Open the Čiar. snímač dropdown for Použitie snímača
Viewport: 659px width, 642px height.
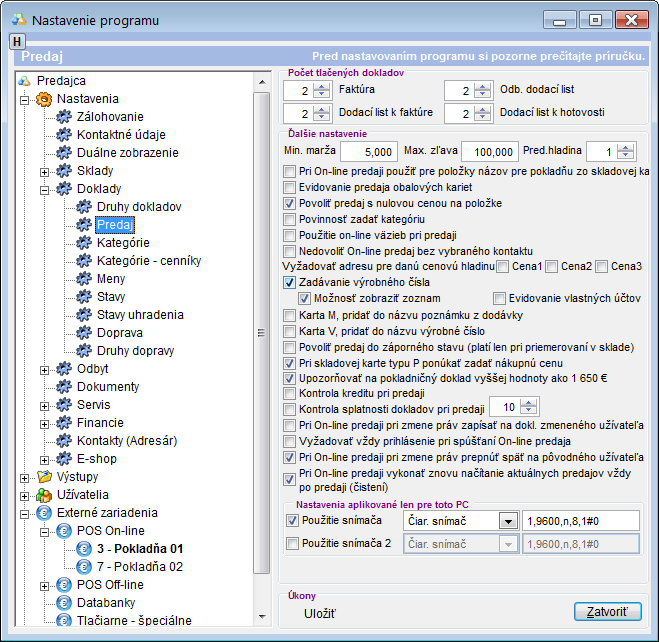508,521
